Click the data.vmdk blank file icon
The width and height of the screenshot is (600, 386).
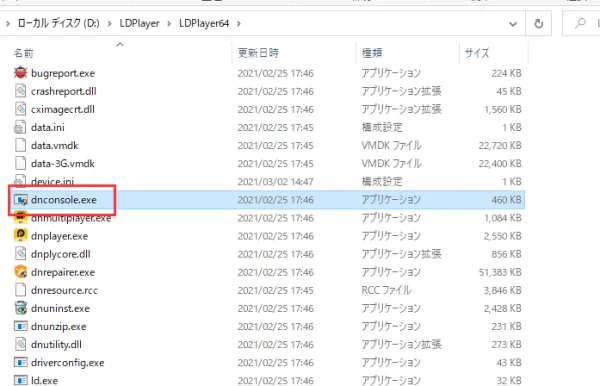(20, 145)
